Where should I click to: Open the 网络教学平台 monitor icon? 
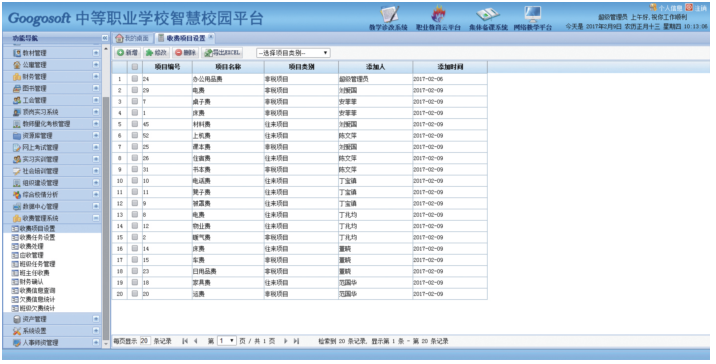coord(533,15)
